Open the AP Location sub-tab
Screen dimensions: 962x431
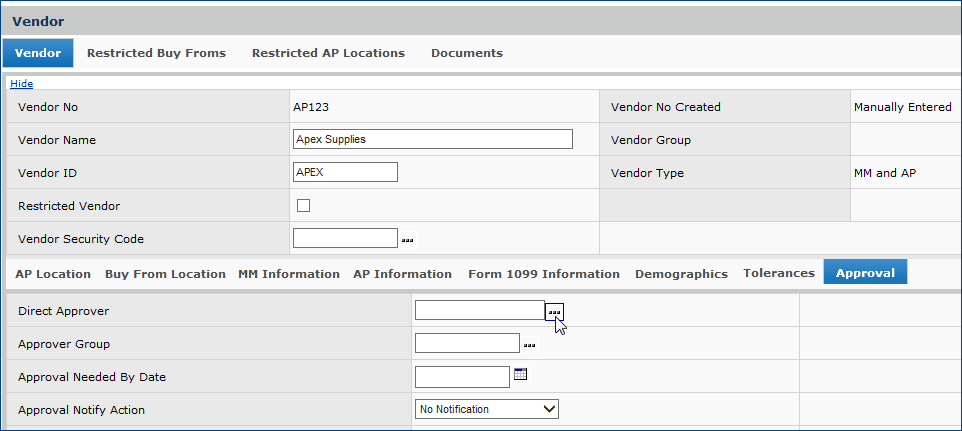[53, 273]
